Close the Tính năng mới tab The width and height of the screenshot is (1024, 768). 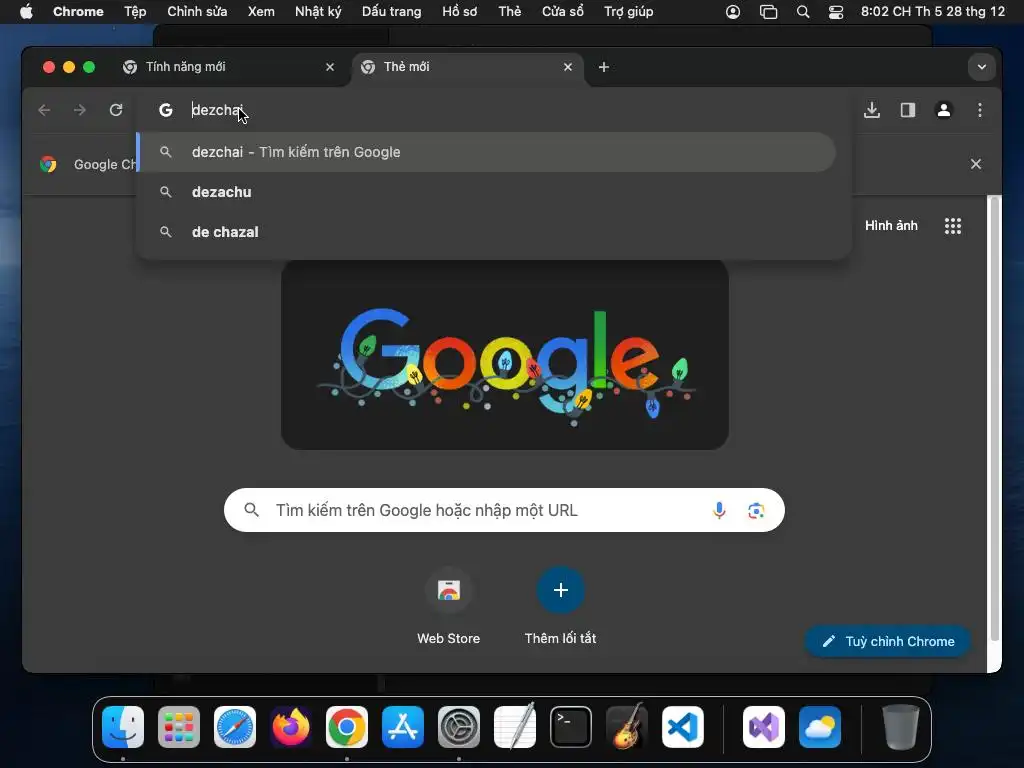(330, 67)
